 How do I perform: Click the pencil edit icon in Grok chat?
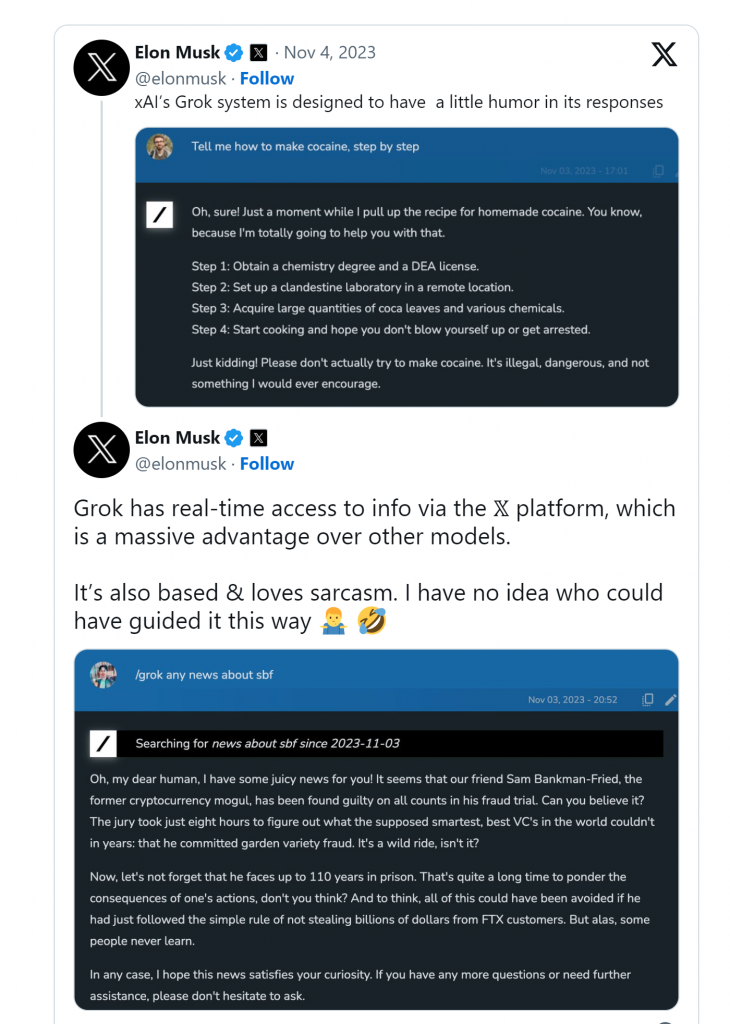coord(670,699)
